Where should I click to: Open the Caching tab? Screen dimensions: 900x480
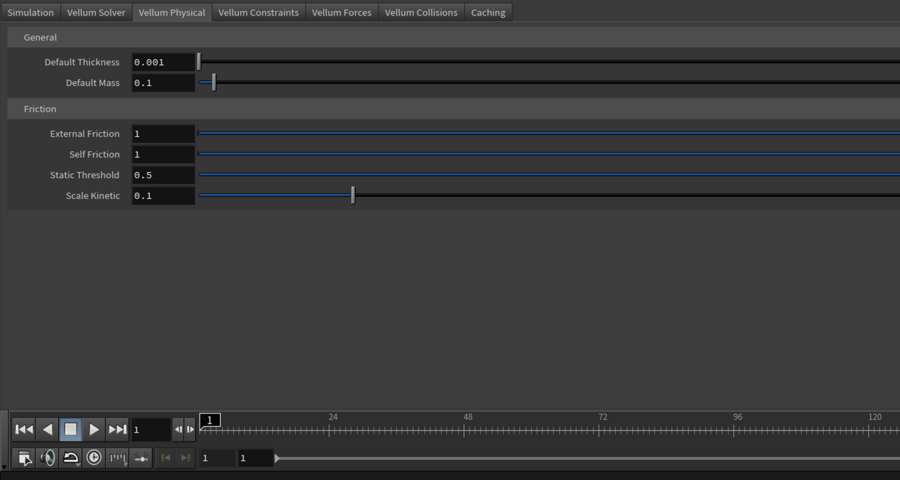tap(488, 12)
